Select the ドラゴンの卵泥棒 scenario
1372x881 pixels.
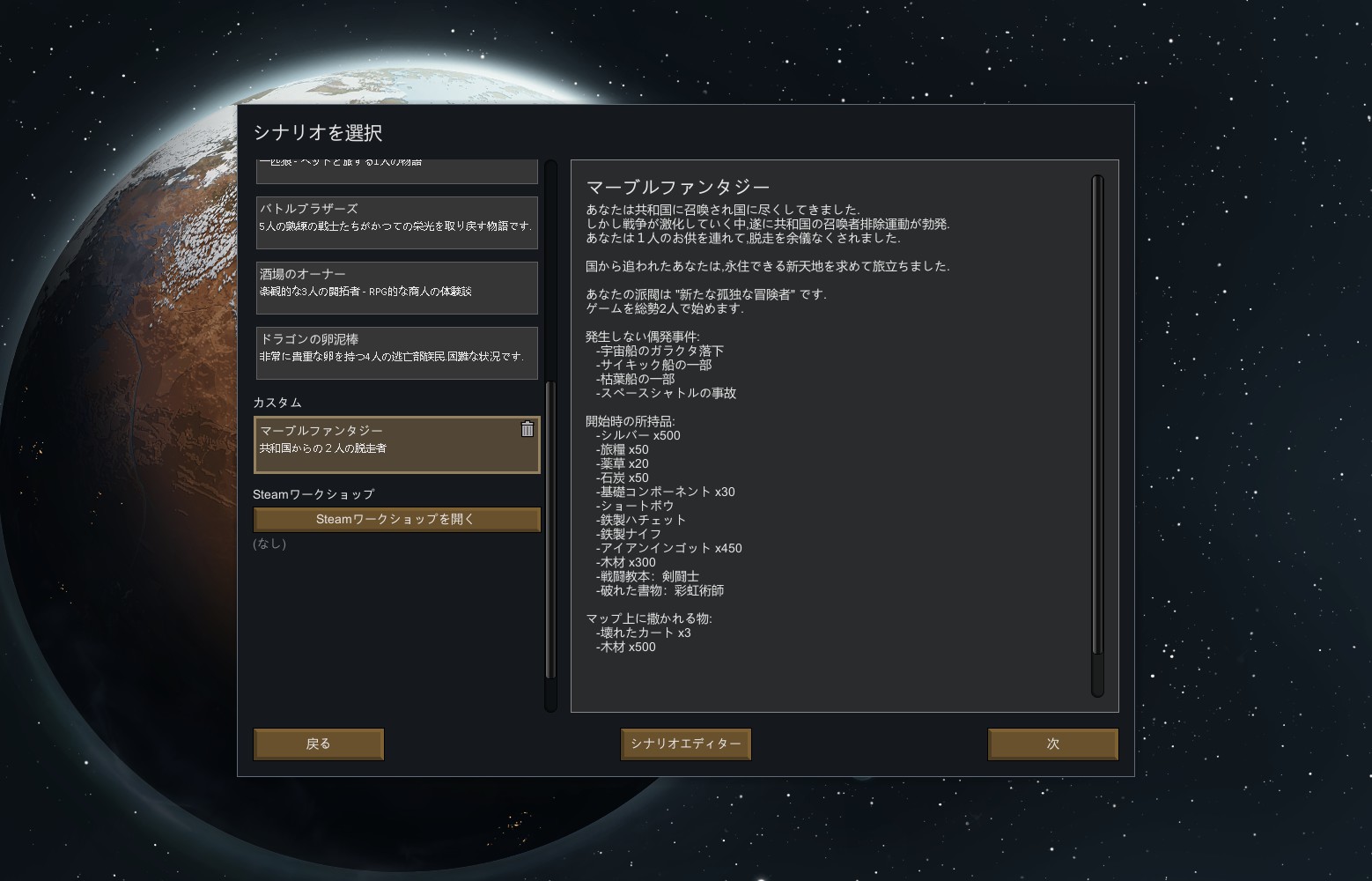click(x=397, y=353)
